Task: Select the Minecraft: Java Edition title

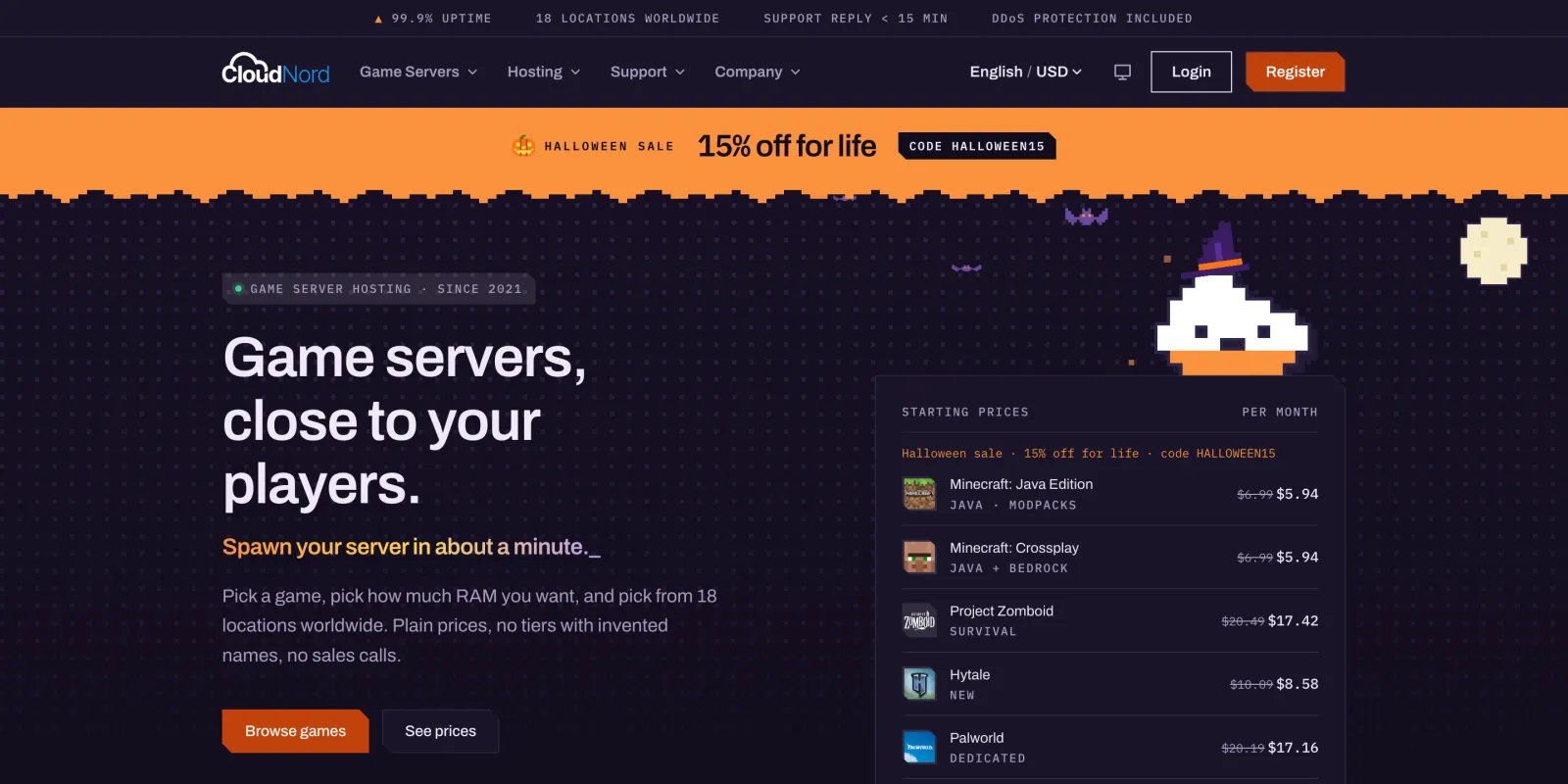Action: 1021,484
